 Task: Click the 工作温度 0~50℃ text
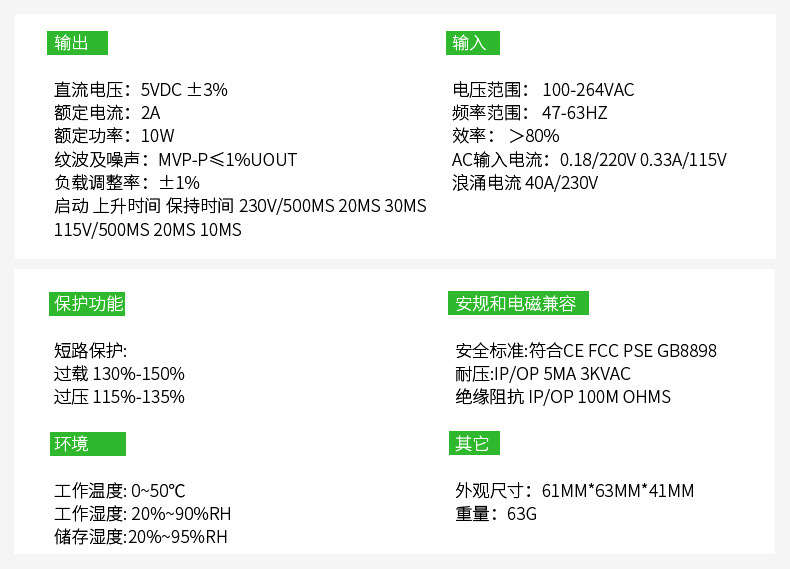(x=120, y=491)
